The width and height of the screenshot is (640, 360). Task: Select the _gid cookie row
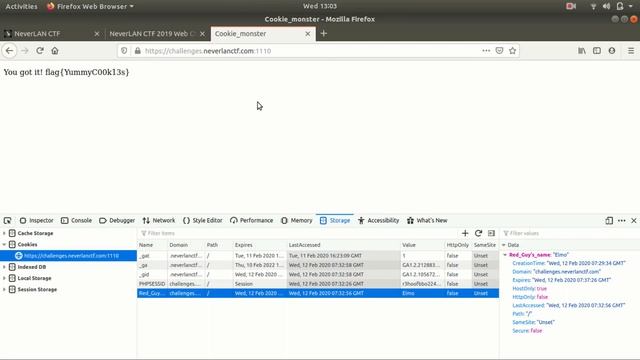318,274
